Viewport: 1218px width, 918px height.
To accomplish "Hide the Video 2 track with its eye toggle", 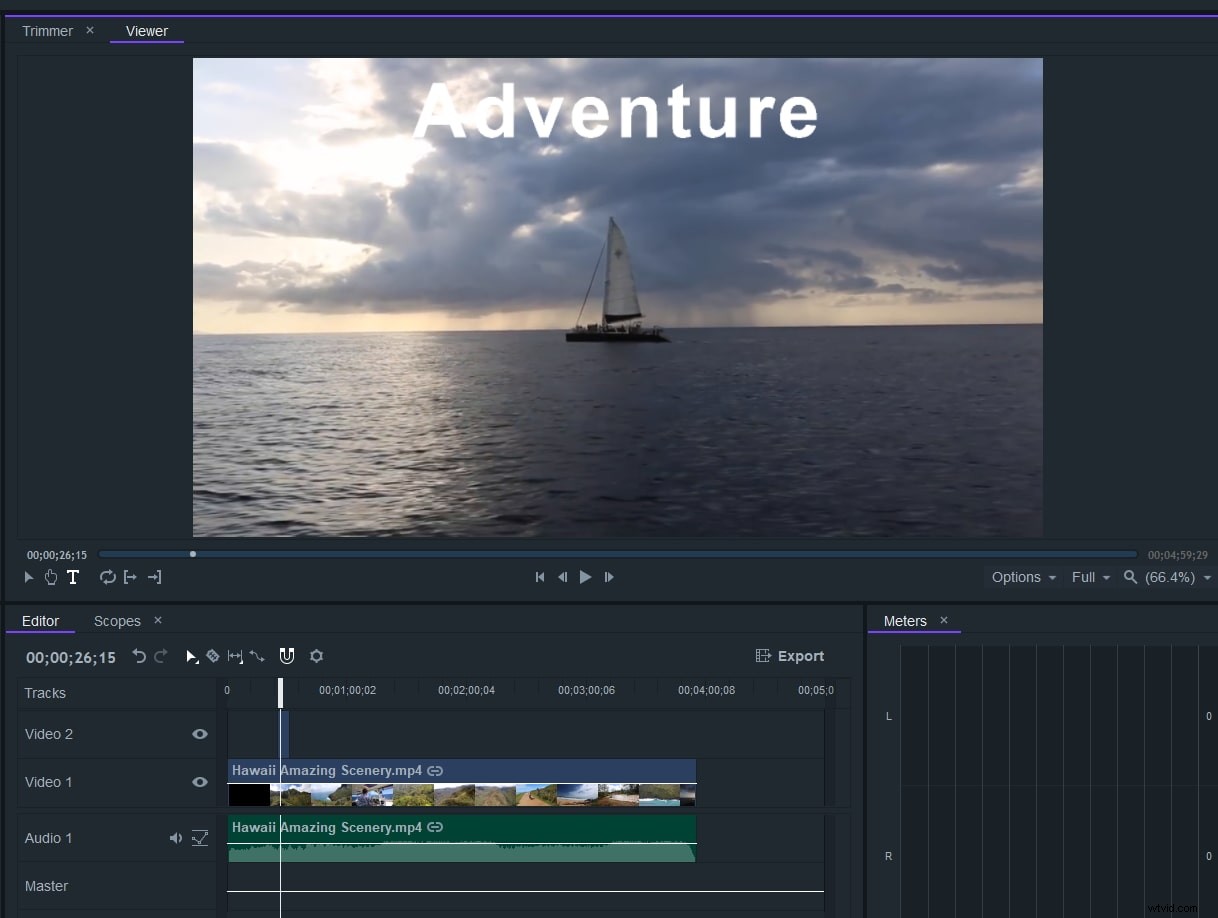I will pyautogui.click(x=200, y=733).
